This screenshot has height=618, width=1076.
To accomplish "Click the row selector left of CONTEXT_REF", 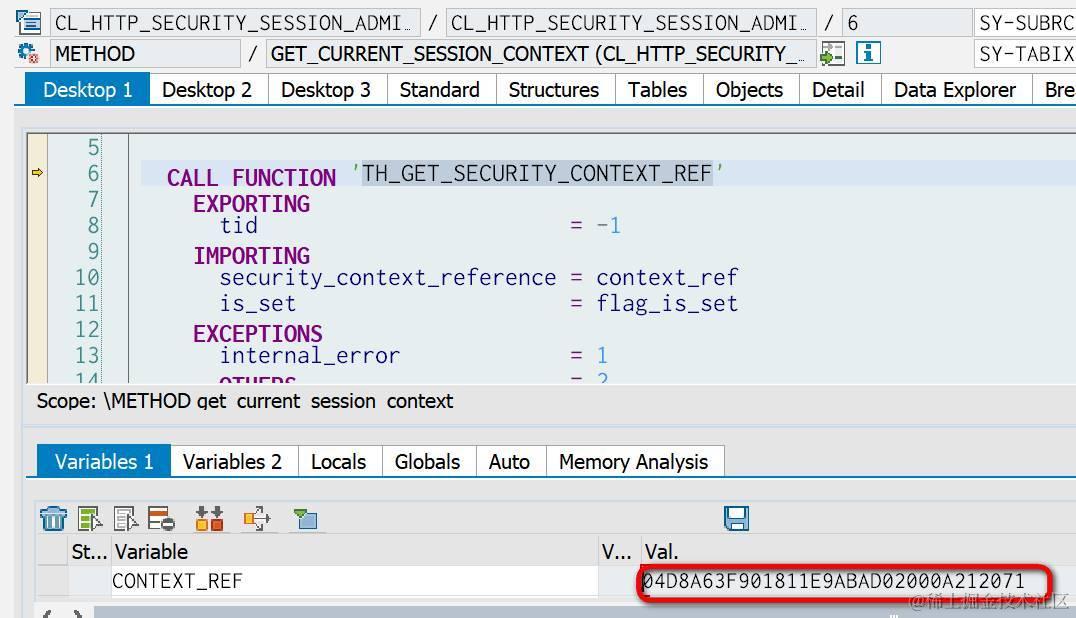I will coord(52,581).
